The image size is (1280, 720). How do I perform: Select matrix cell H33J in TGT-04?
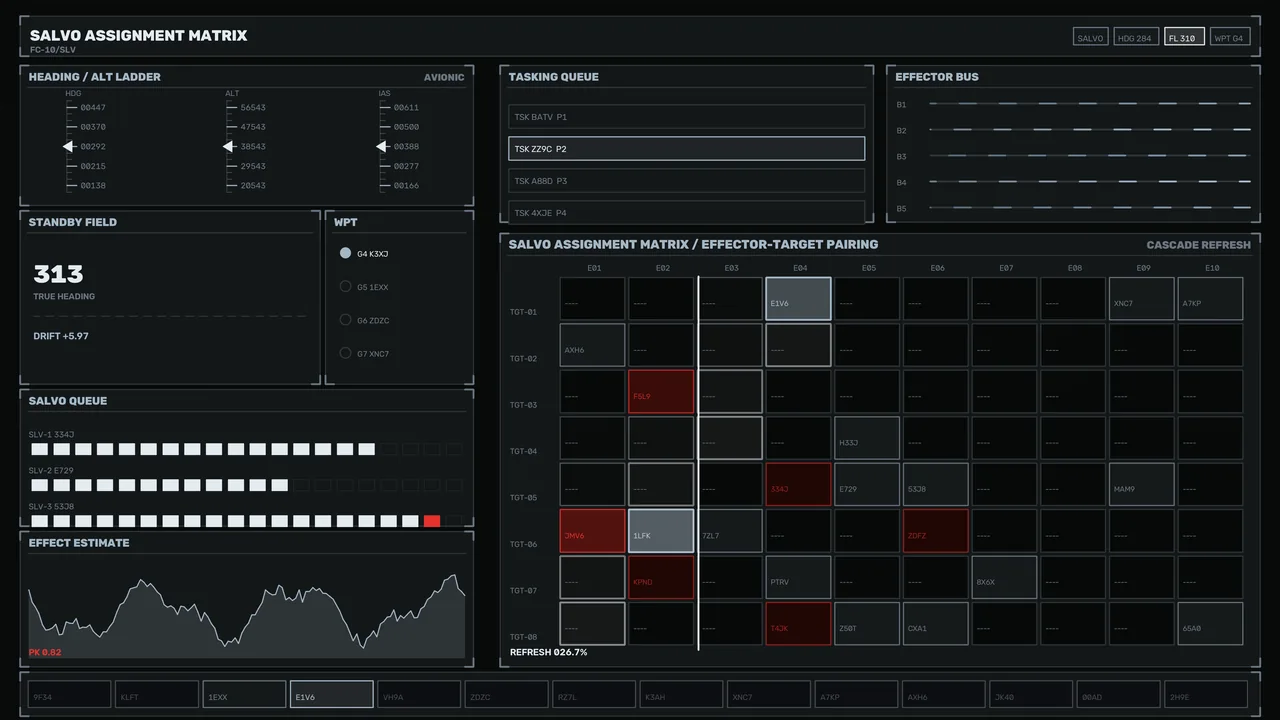[867, 438]
